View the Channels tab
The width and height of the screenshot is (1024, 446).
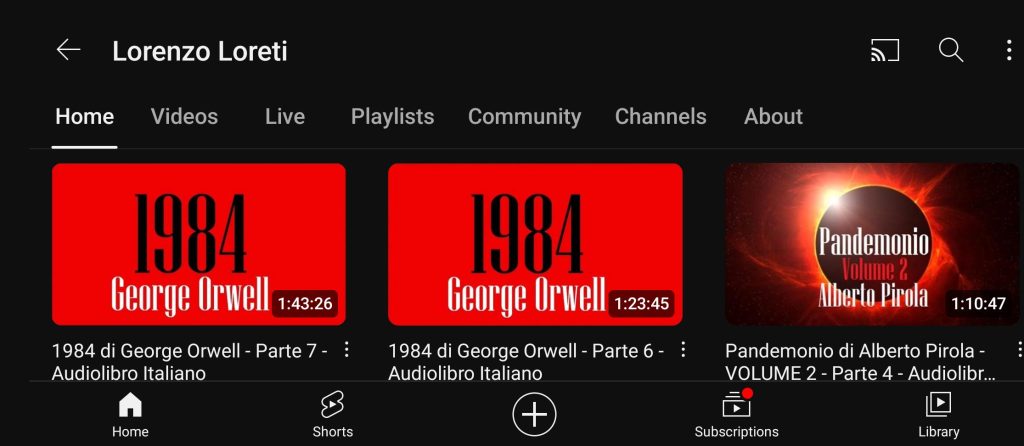point(660,117)
